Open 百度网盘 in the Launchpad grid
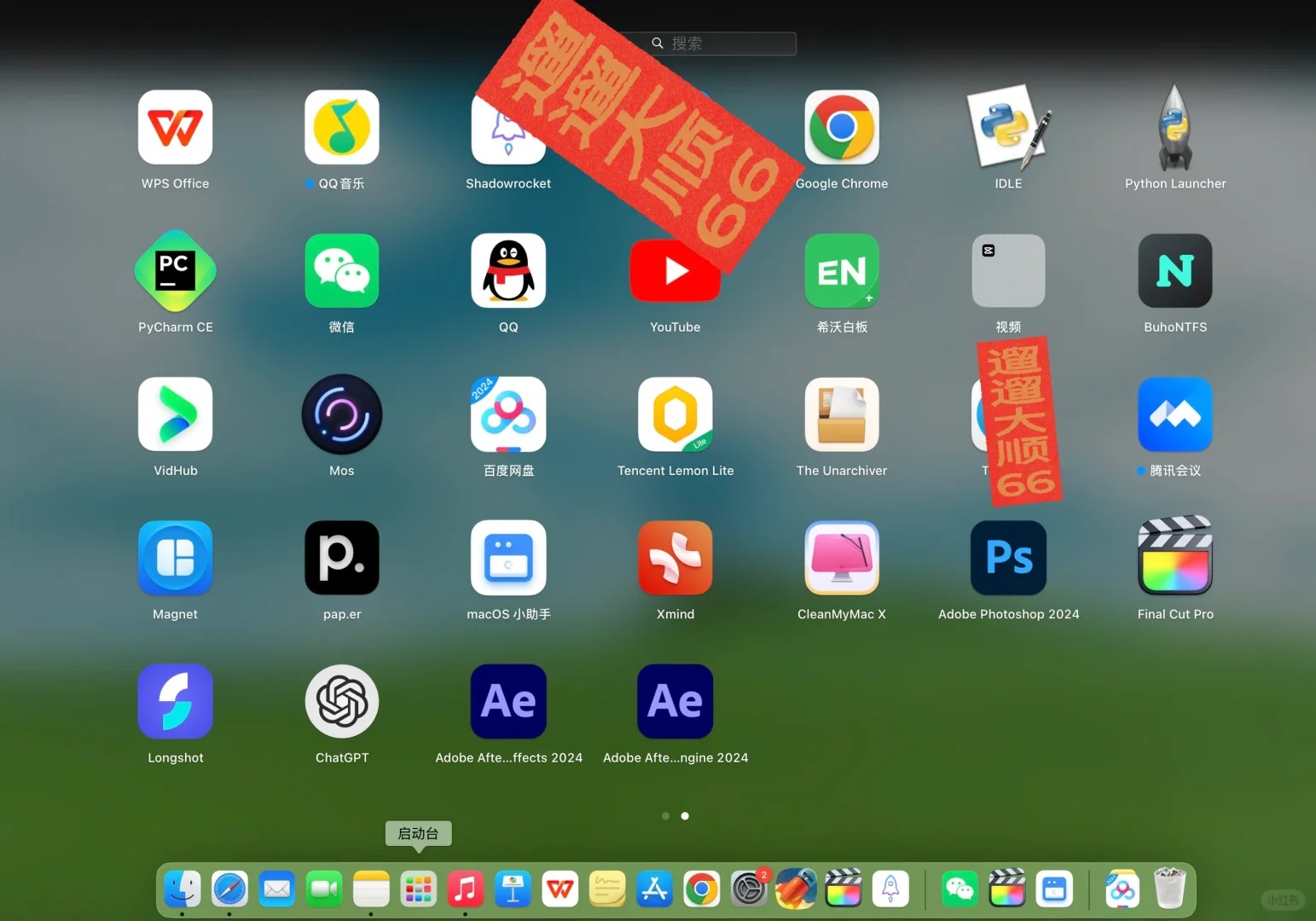This screenshot has height=921, width=1316. (508, 414)
